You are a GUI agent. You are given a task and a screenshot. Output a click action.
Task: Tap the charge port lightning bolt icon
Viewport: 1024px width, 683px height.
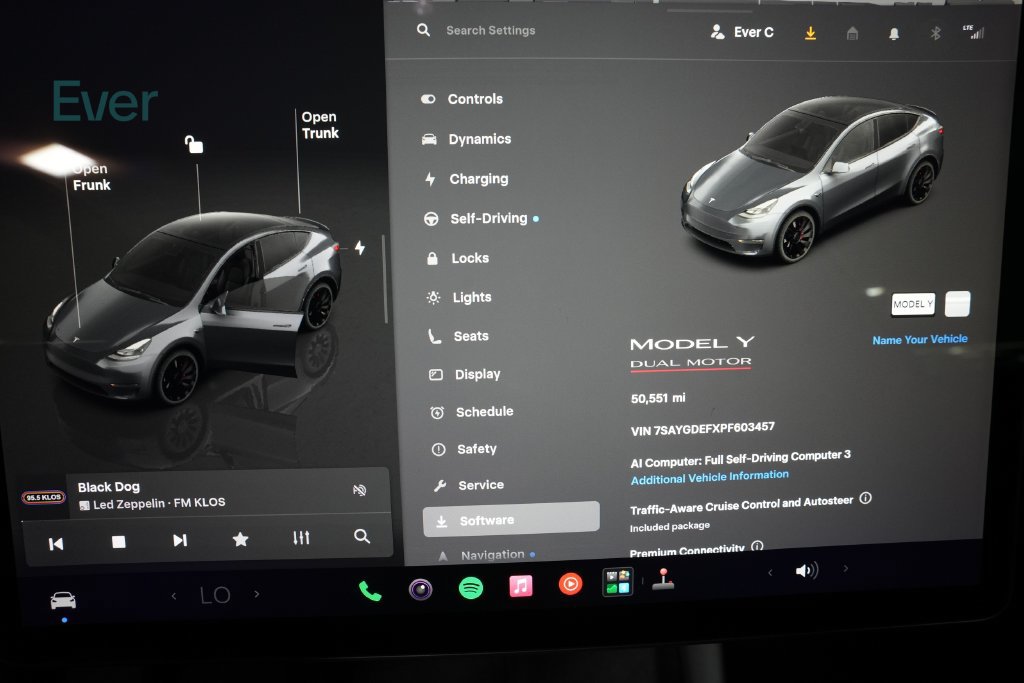[x=360, y=247]
